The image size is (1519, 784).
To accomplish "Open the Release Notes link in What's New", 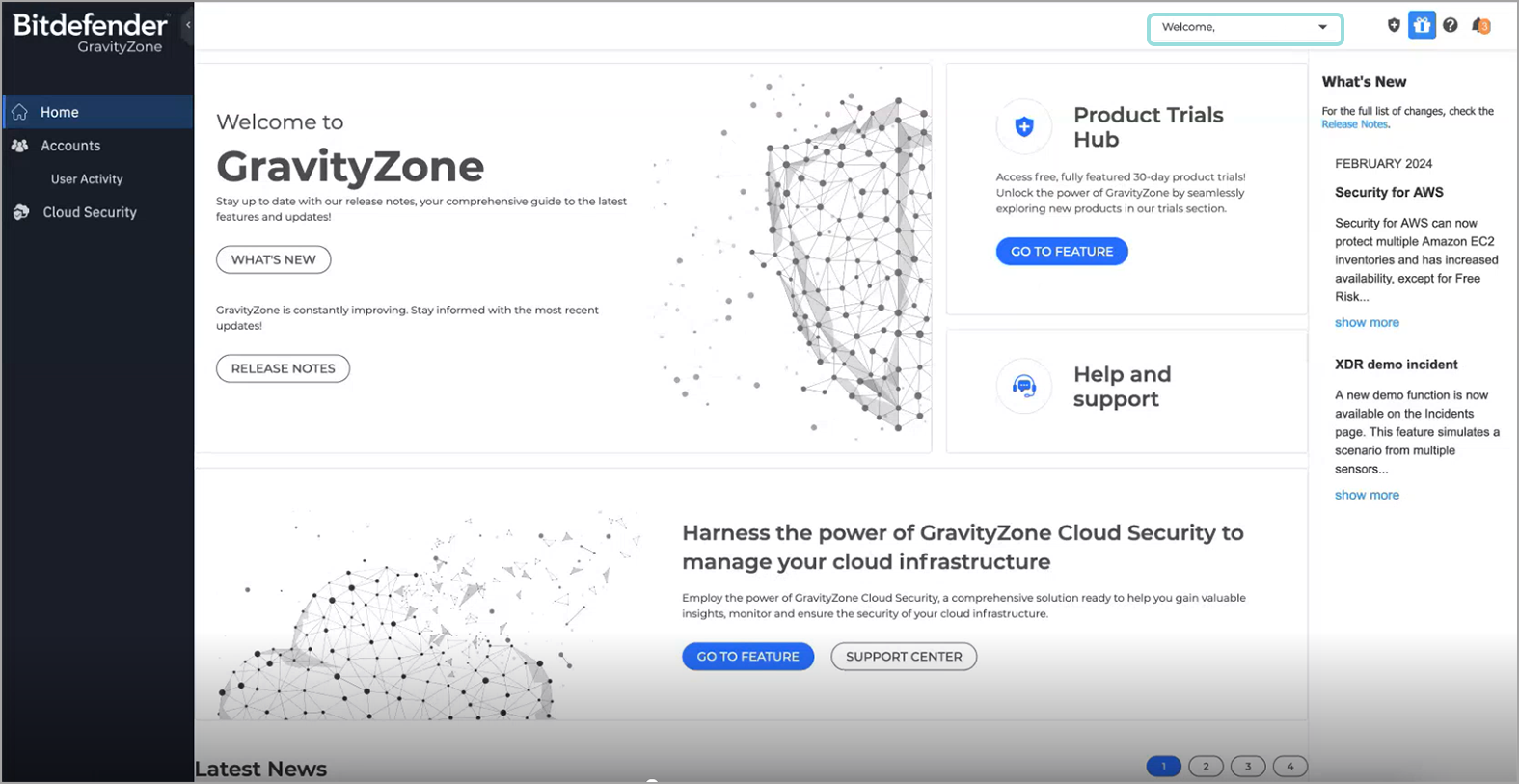I will click(1354, 124).
